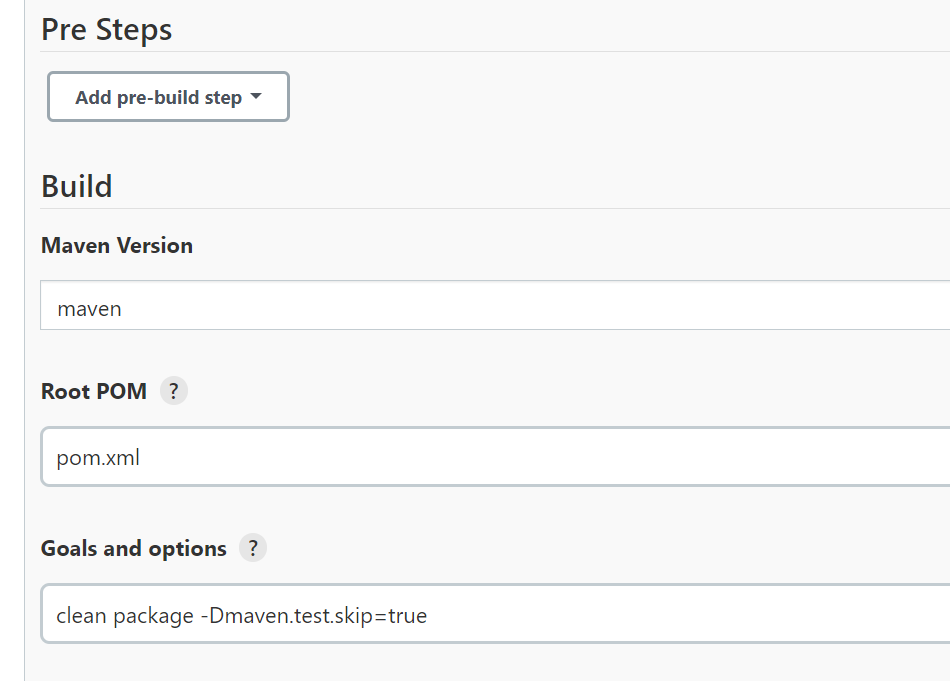Click the 'pom.xml' text in Root POM
This screenshot has height=681, width=950.
tap(98, 458)
